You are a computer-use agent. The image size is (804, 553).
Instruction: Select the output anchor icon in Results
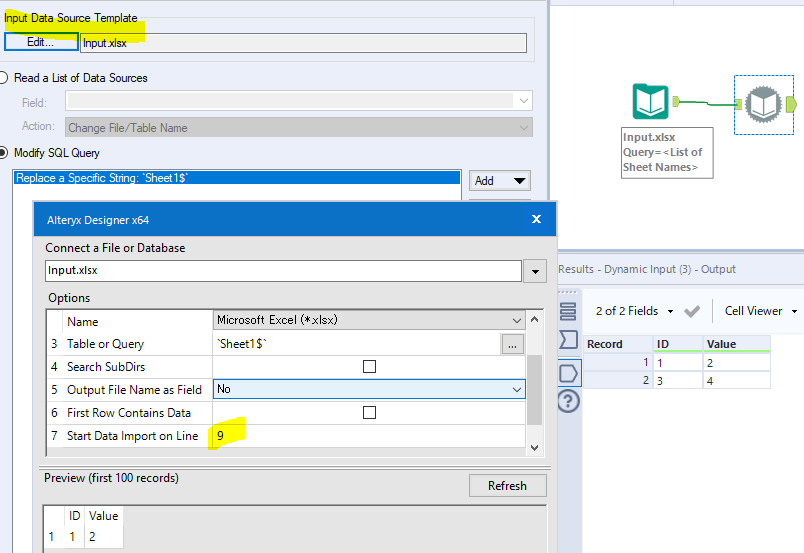pyautogui.click(x=569, y=373)
